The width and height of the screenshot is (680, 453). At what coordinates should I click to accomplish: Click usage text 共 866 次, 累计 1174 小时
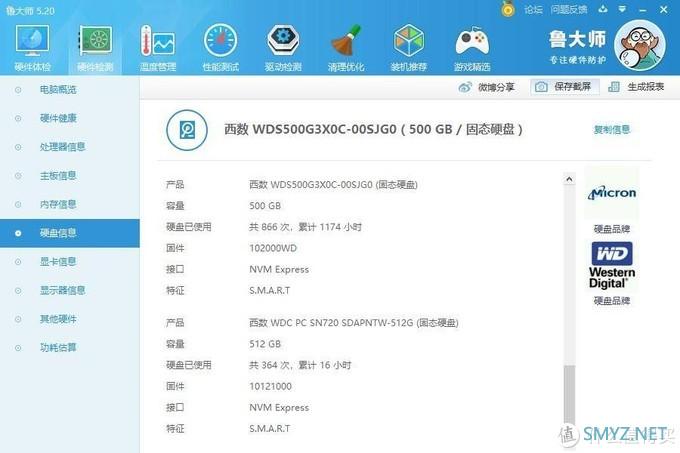point(305,227)
